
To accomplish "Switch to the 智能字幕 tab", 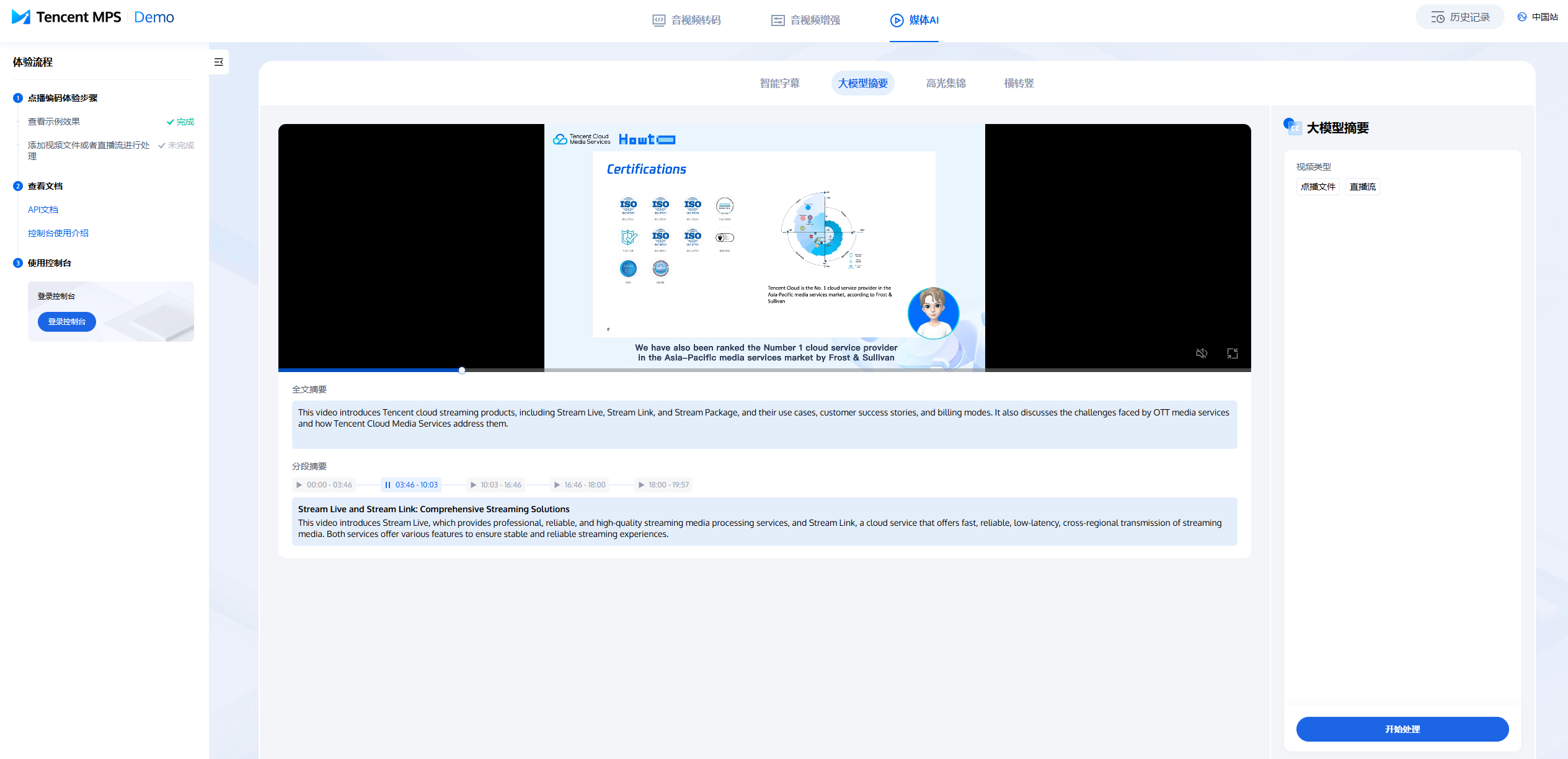I will coord(779,83).
